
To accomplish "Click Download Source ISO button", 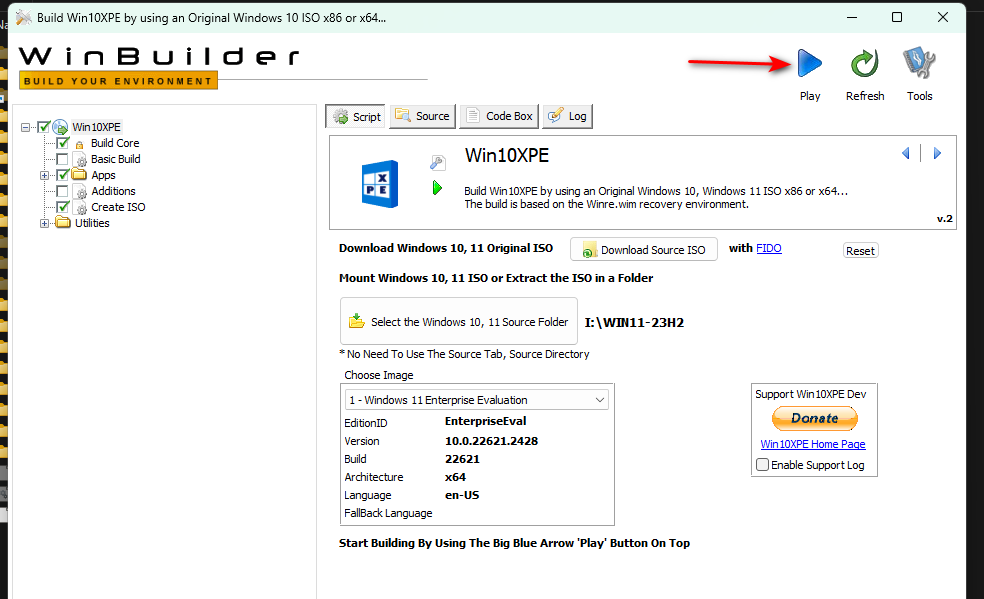I will 644,250.
